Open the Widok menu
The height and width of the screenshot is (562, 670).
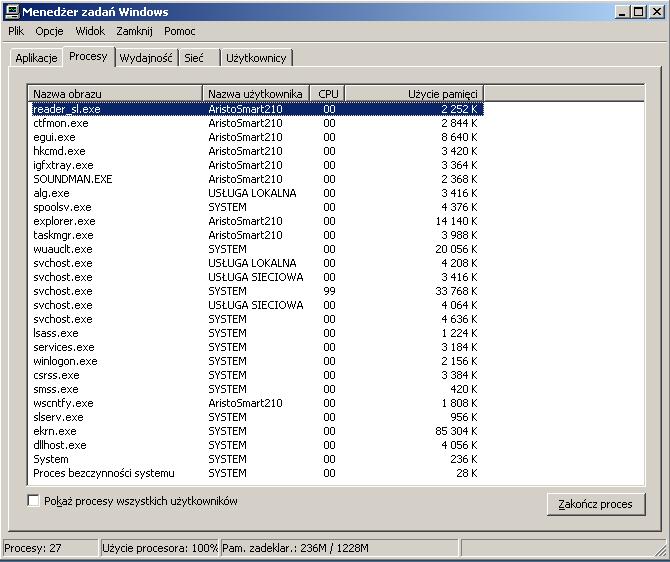point(90,31)
